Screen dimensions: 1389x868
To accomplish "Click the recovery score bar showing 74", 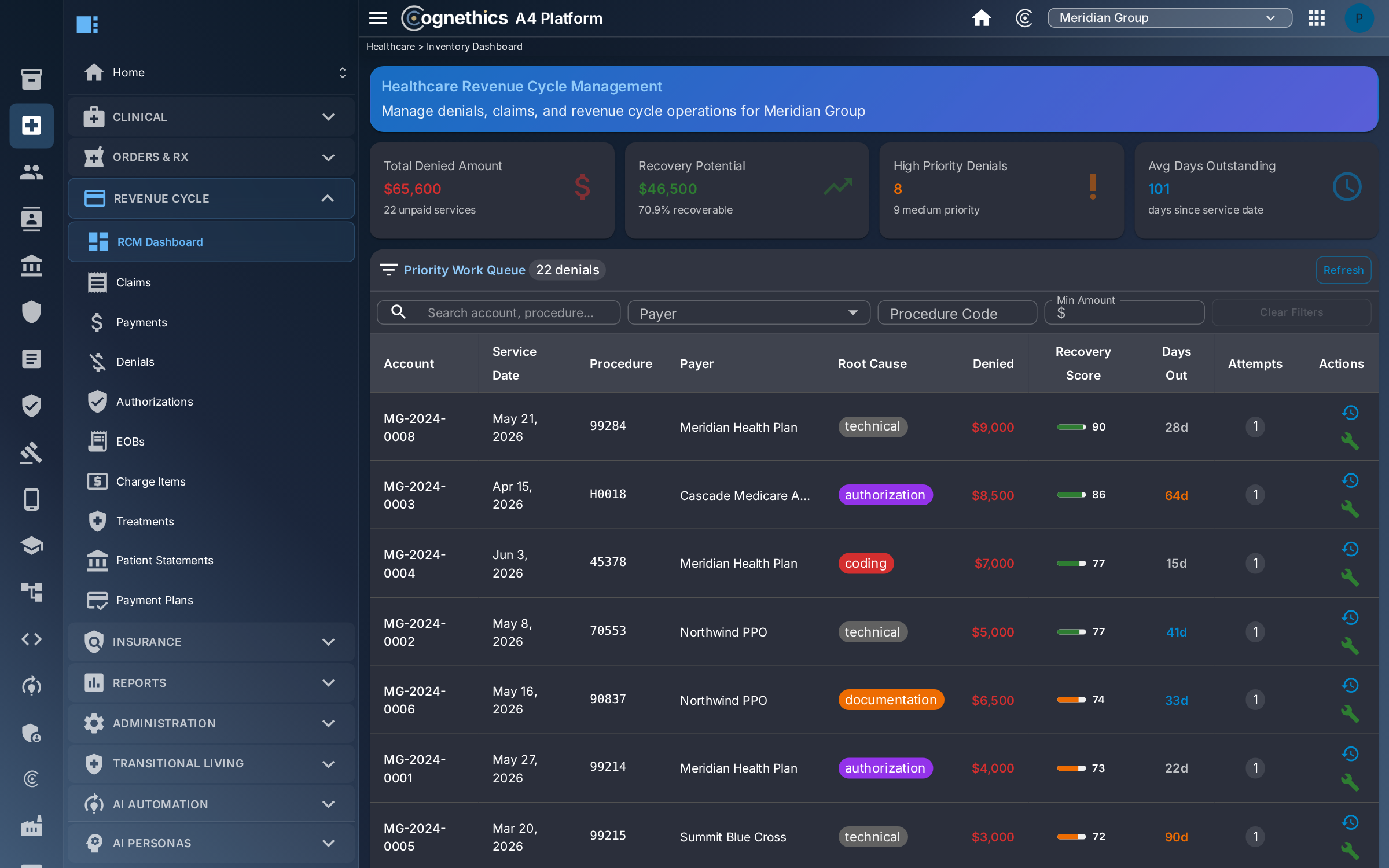I will pyautogui.click(x=1071, y=700).
